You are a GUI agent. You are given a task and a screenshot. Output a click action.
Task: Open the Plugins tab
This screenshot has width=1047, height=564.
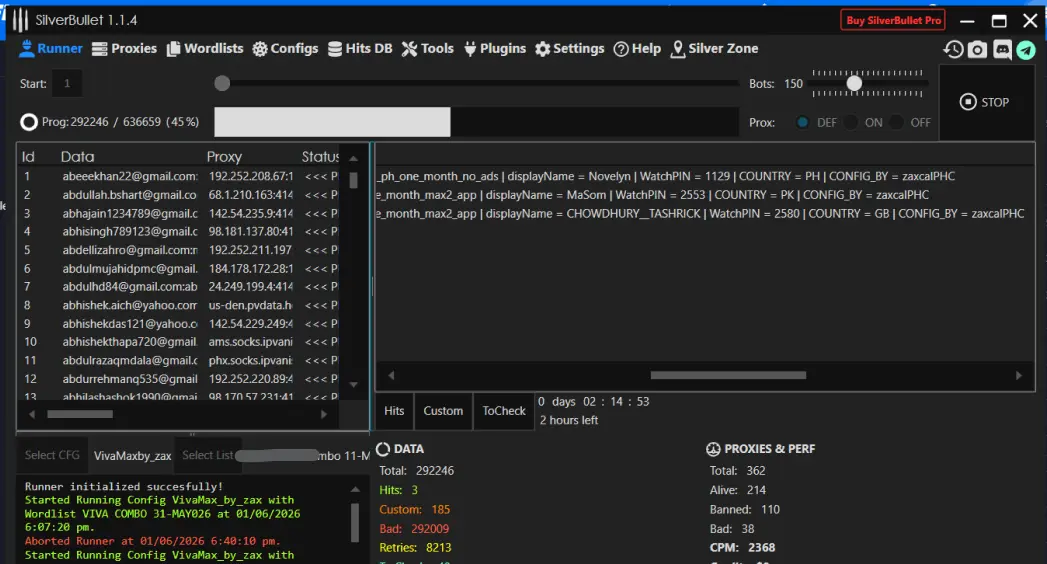point(495,49)
